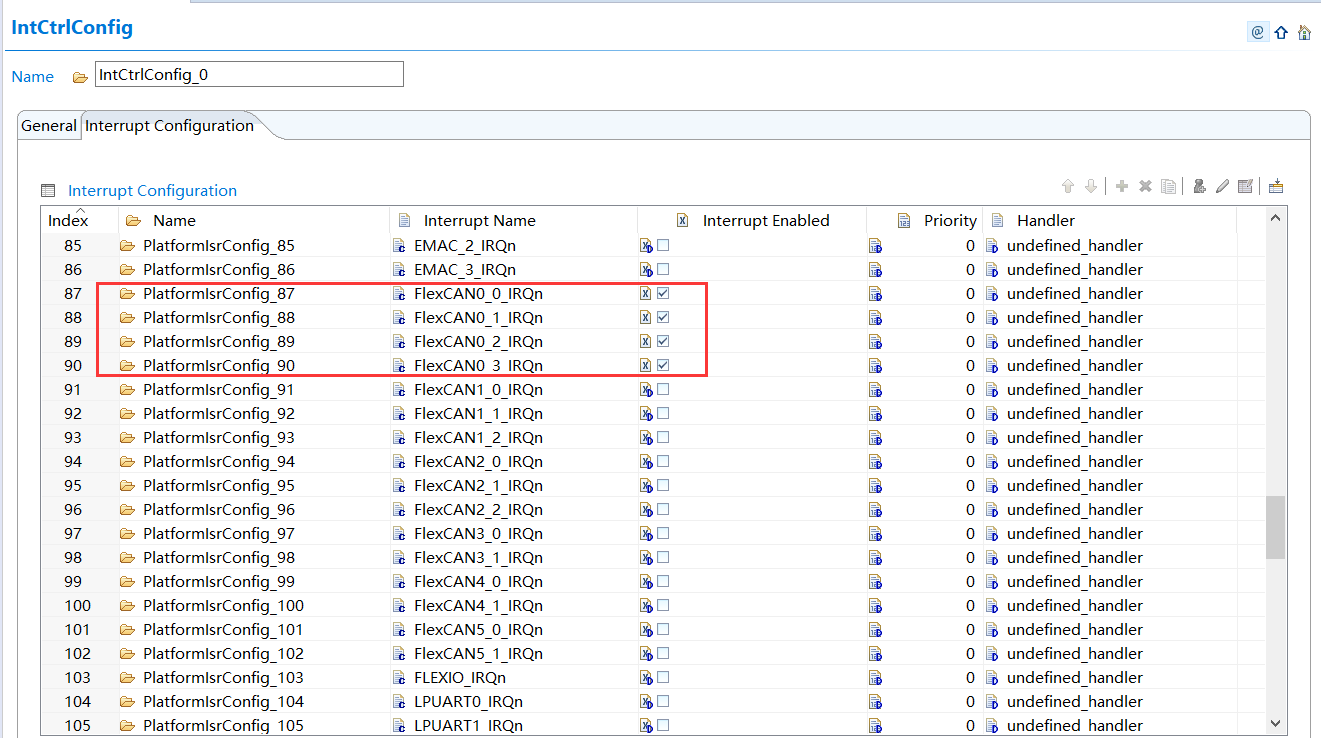
Task: Add a new element with plus icon
Action: (1122, 186)
